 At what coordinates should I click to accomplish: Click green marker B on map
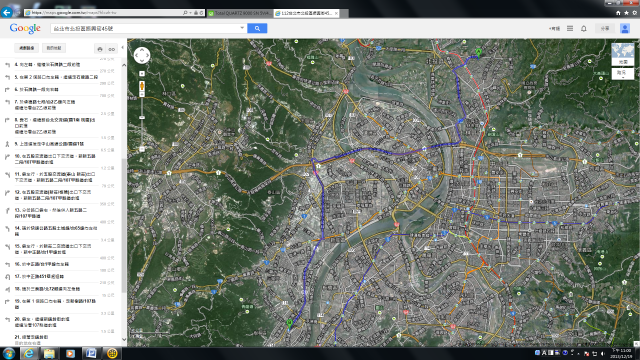(x=289, y=323)
